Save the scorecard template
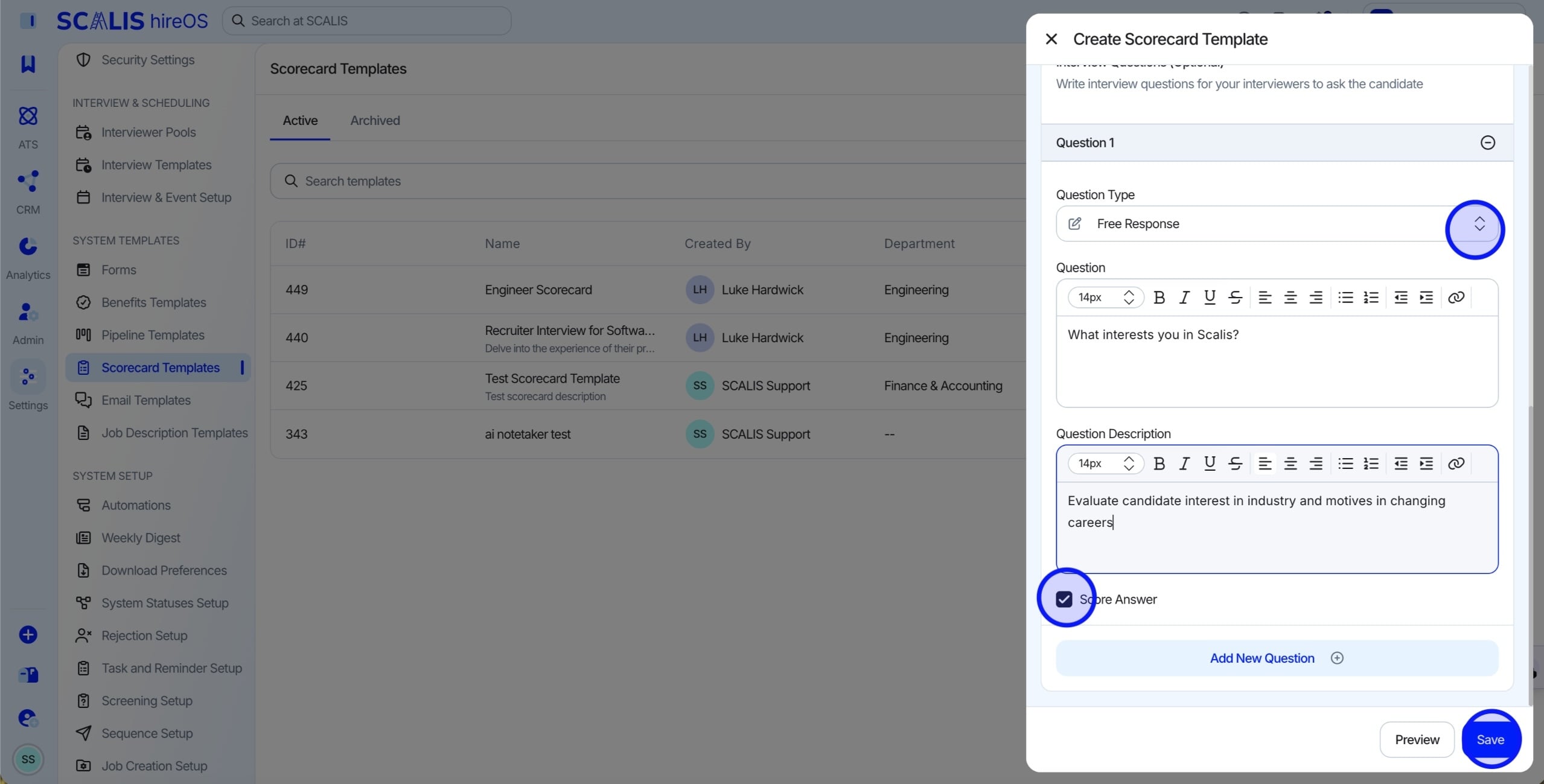Screen dimensions: 1544x784 tap(1490, 739)
